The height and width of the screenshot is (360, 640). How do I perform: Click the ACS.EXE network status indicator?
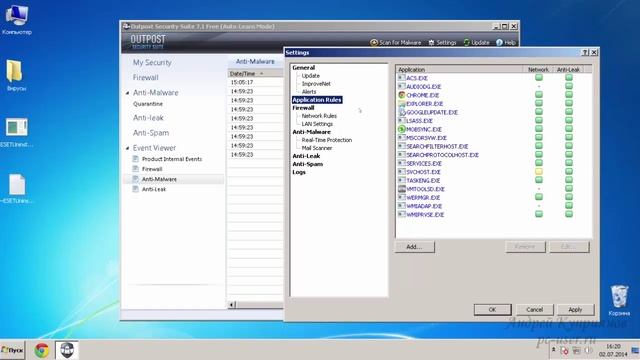(539, 78)
